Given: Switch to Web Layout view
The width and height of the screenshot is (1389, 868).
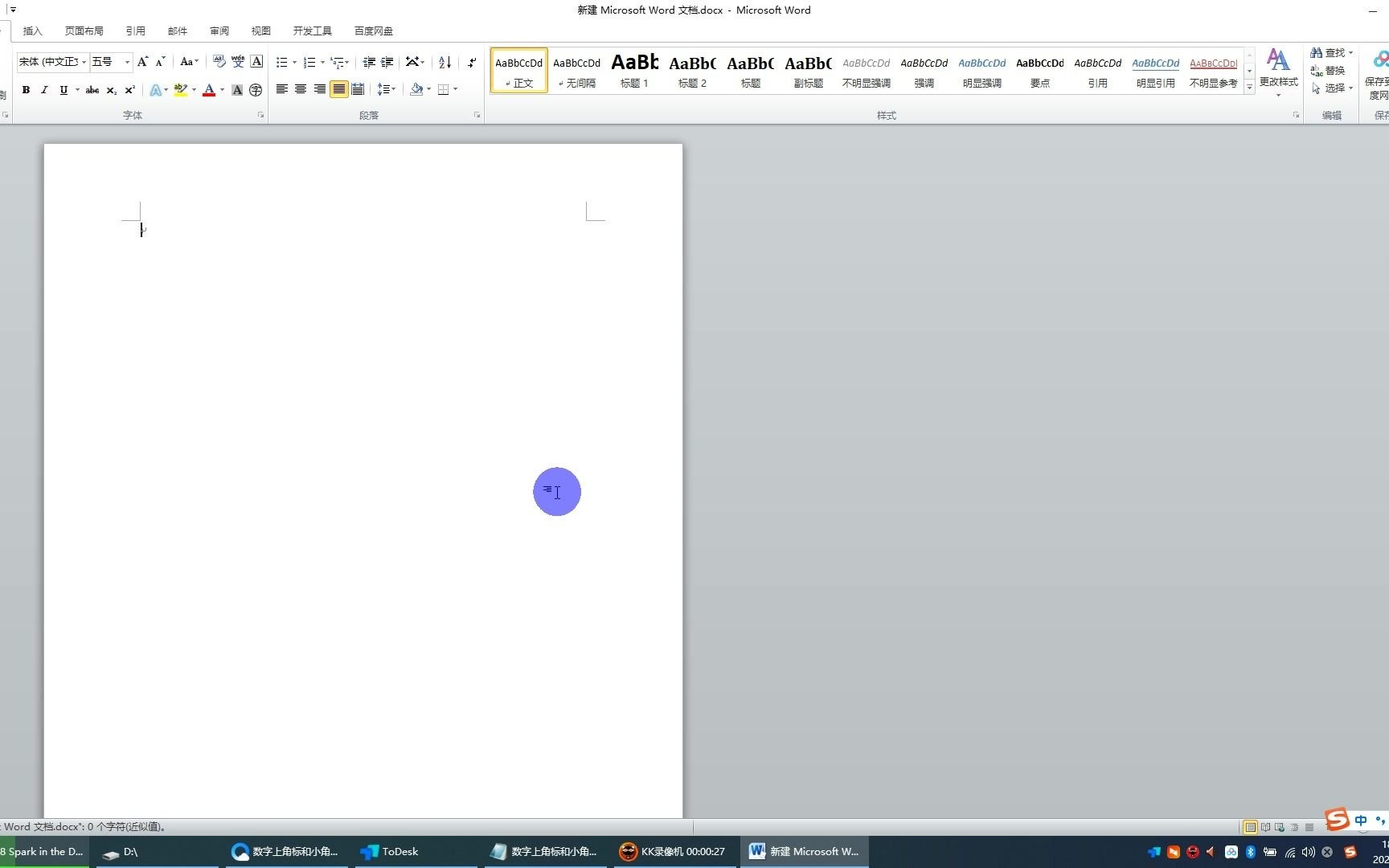Looking at the screenshot, I should point(1280,827).
